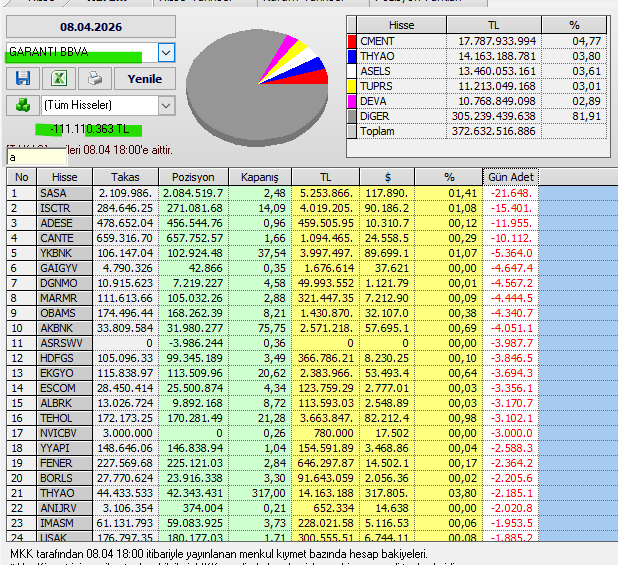Sort main table by No column
Screen dimensions: 618x565
22,177
